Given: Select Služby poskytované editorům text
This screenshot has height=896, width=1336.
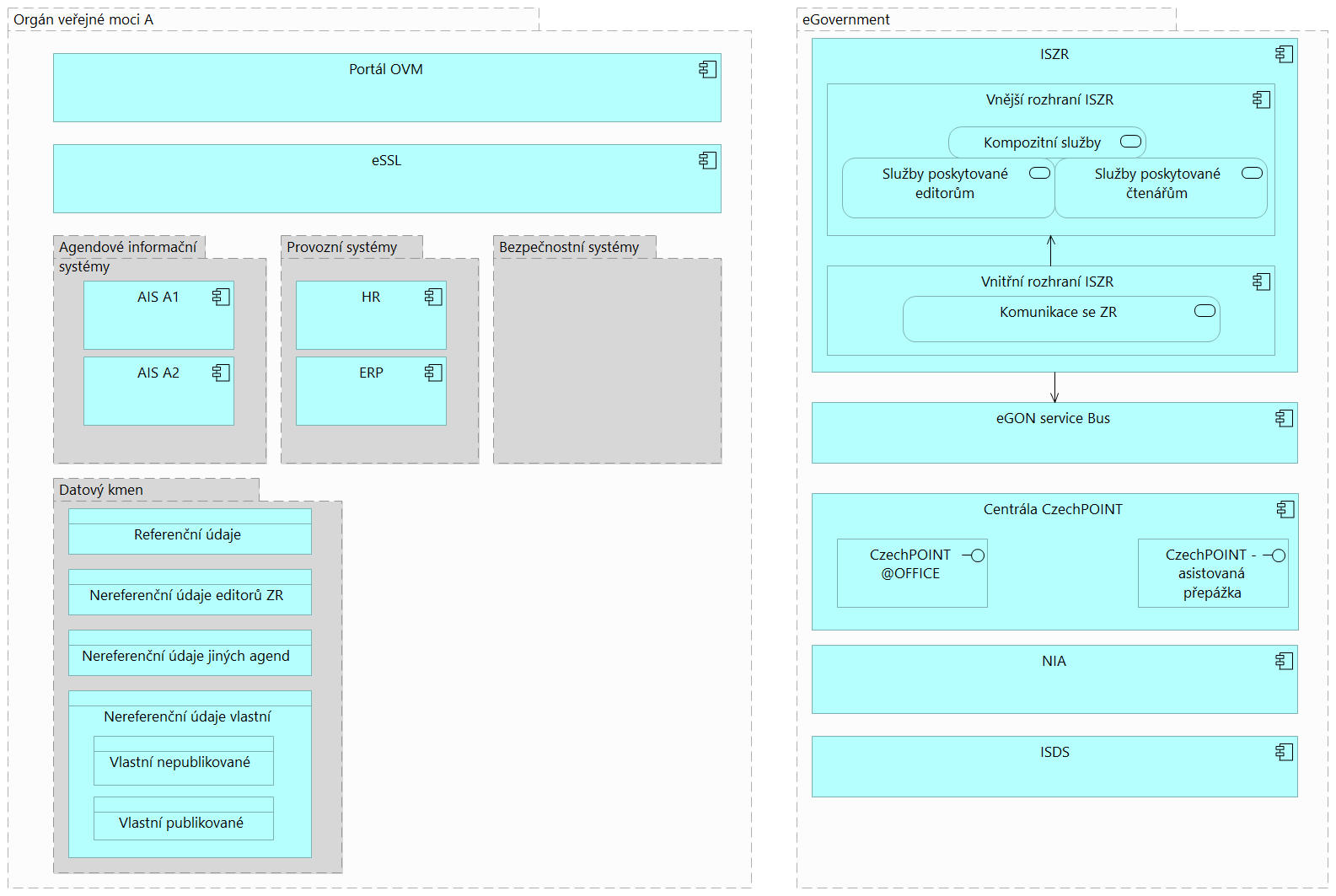Looking at the screenshot, I should [945, 183].
